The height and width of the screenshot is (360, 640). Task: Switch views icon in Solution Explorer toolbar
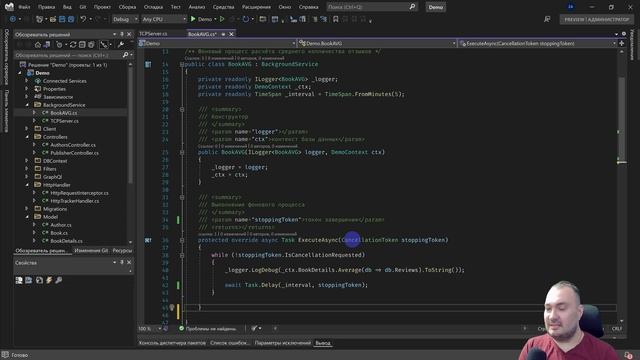pos(47,44)
